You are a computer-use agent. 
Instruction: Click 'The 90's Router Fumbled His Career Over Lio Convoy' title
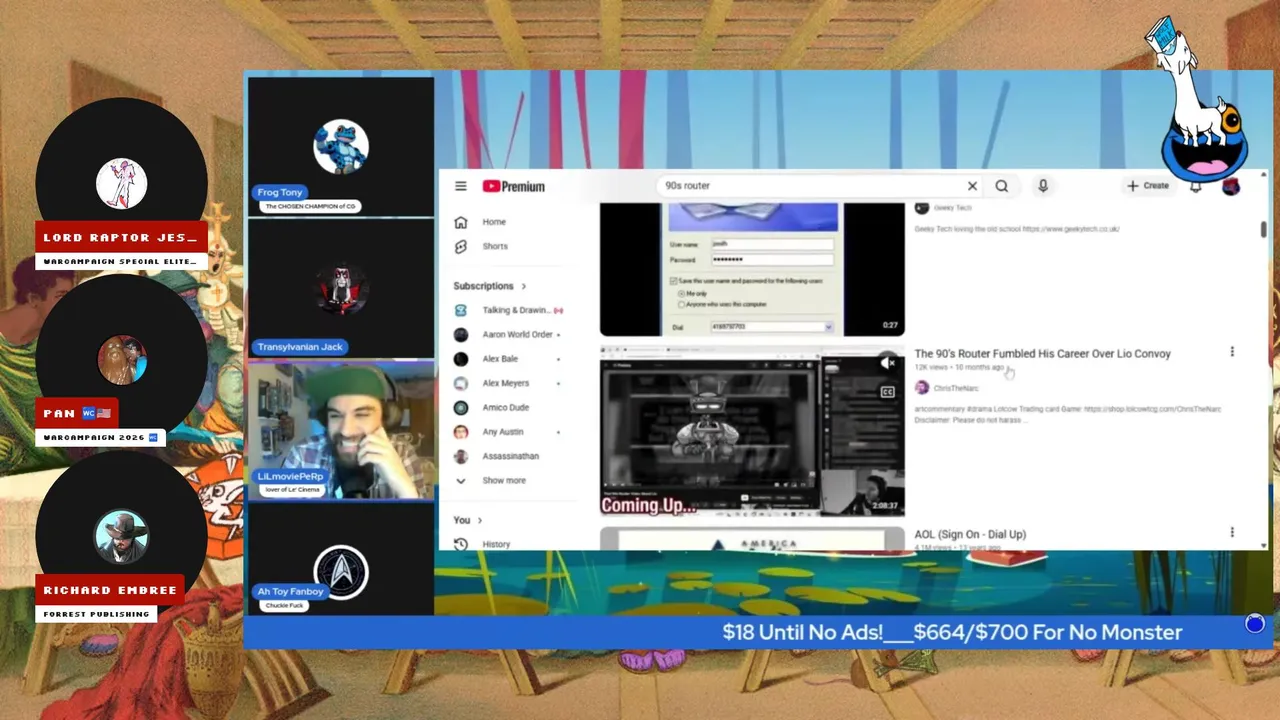click(x=1042, y=353)
